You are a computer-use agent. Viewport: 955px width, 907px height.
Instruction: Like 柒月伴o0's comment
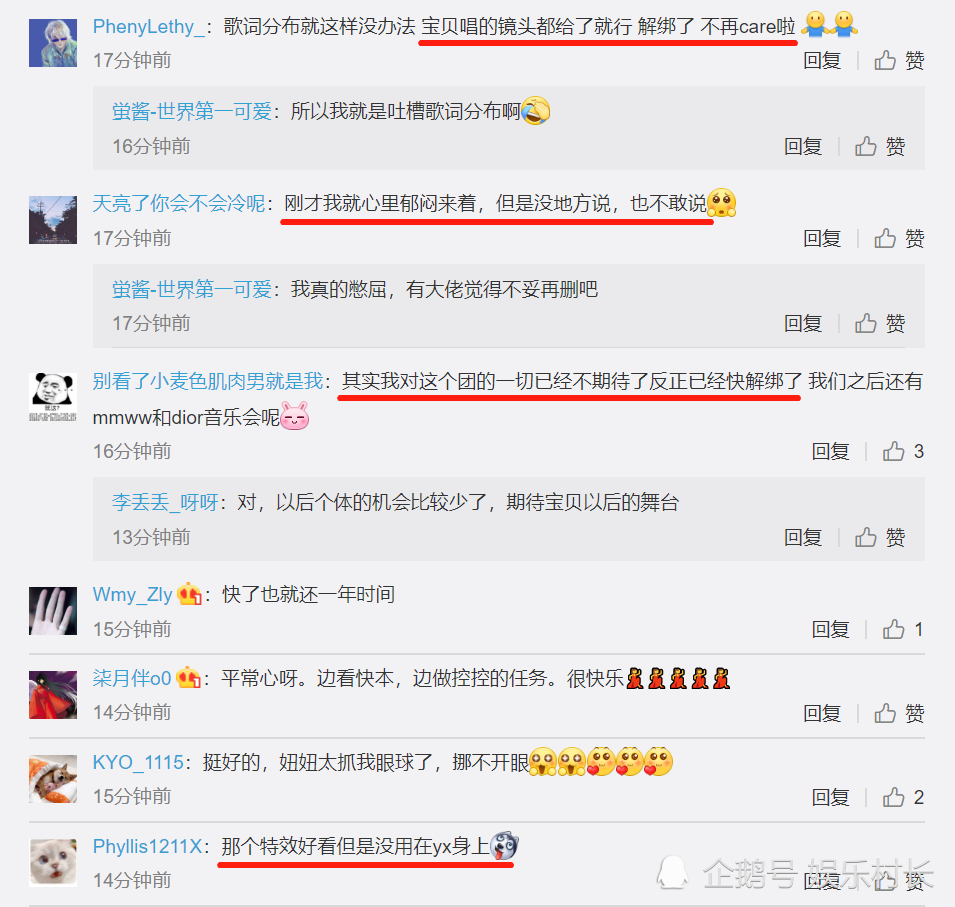point(899,713)
